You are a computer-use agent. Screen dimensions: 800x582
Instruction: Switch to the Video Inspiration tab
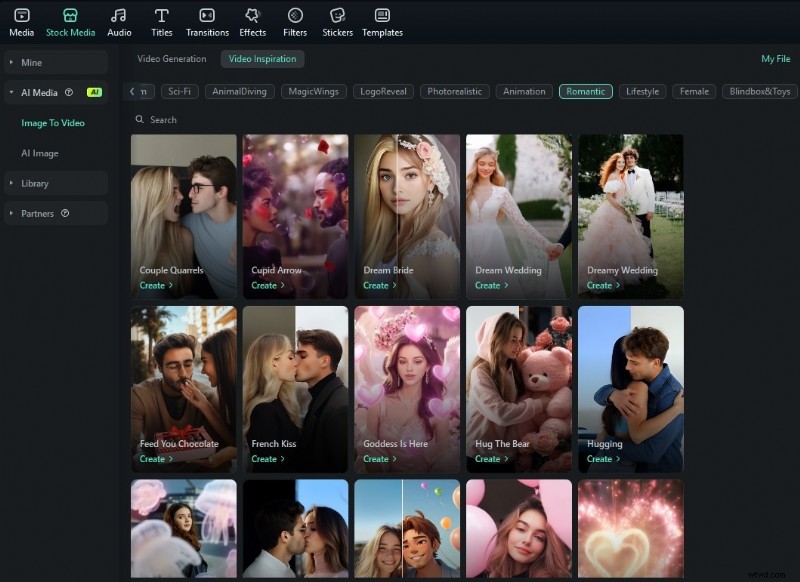pos(261,60)
